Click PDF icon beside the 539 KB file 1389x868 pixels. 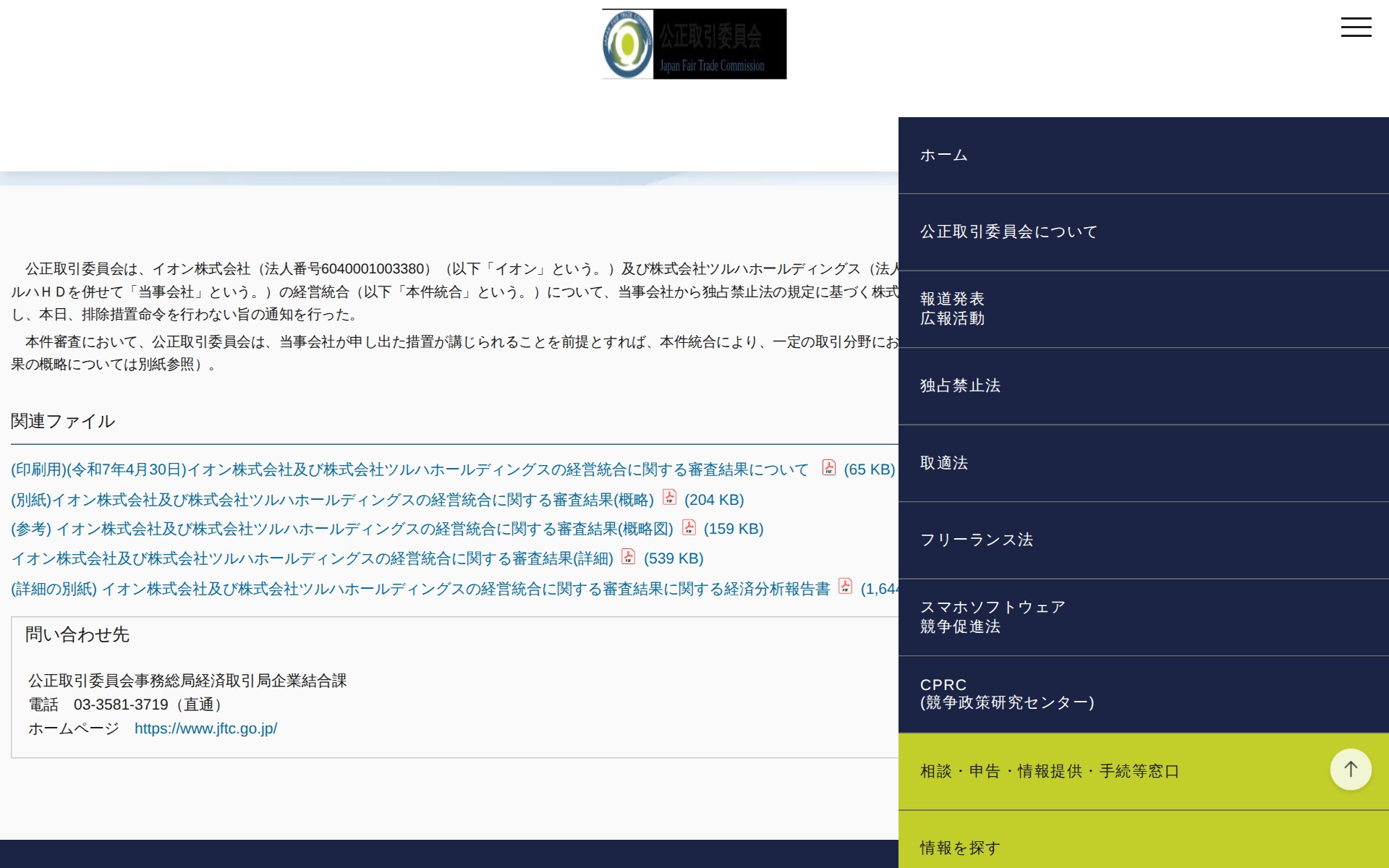[628, 557]
